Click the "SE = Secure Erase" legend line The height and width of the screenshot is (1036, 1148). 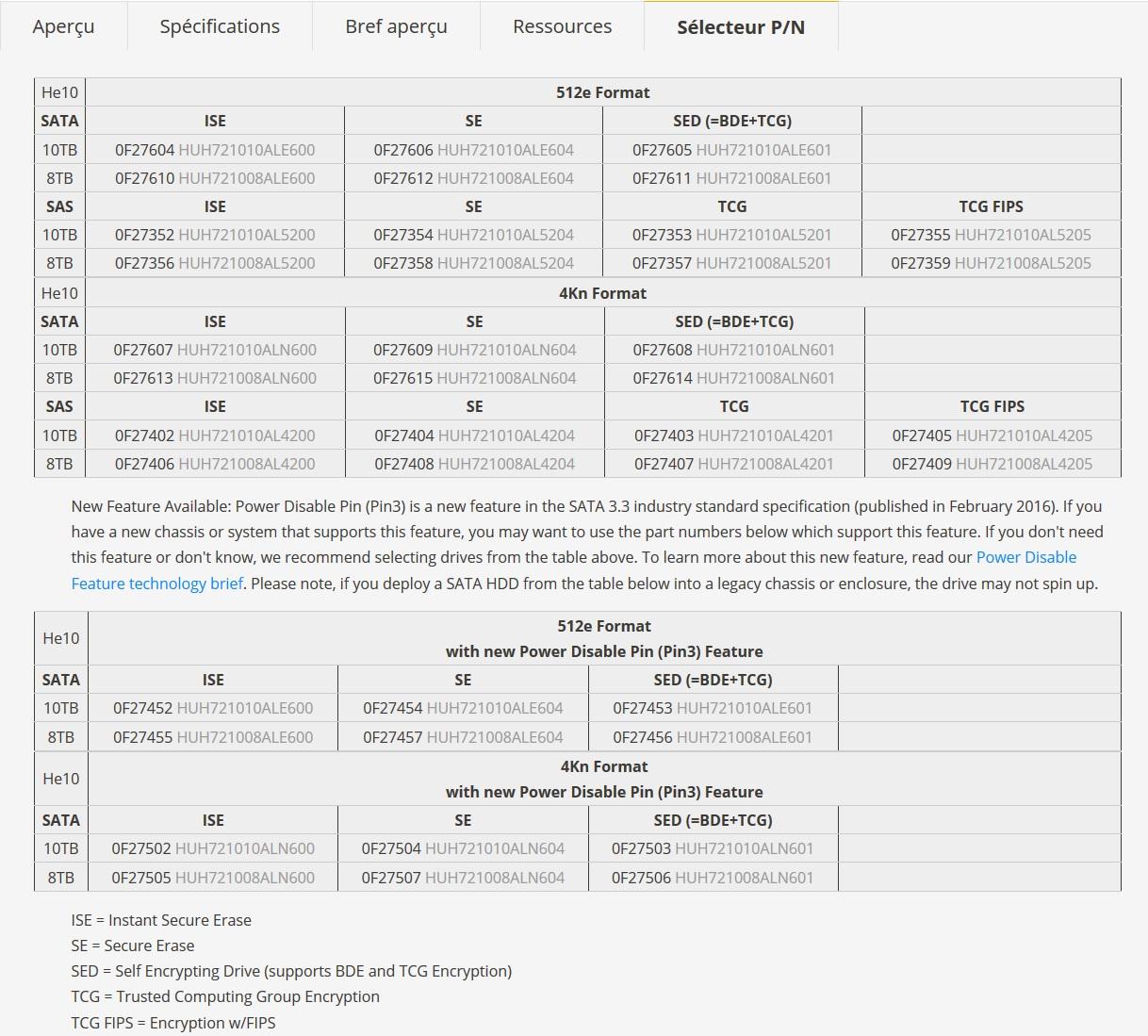[x=133, y=946]
